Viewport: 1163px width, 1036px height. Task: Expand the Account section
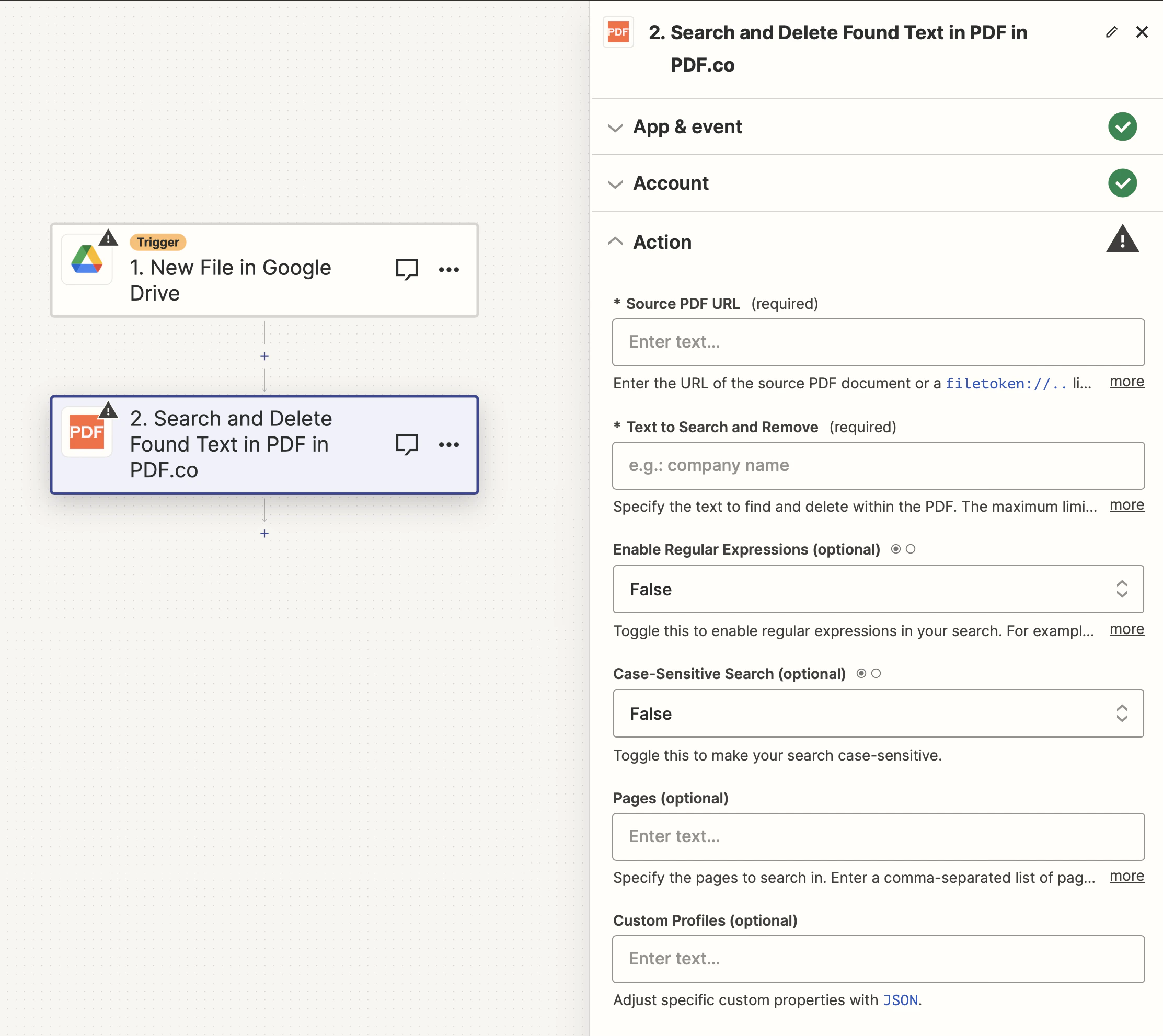point(671,183)
